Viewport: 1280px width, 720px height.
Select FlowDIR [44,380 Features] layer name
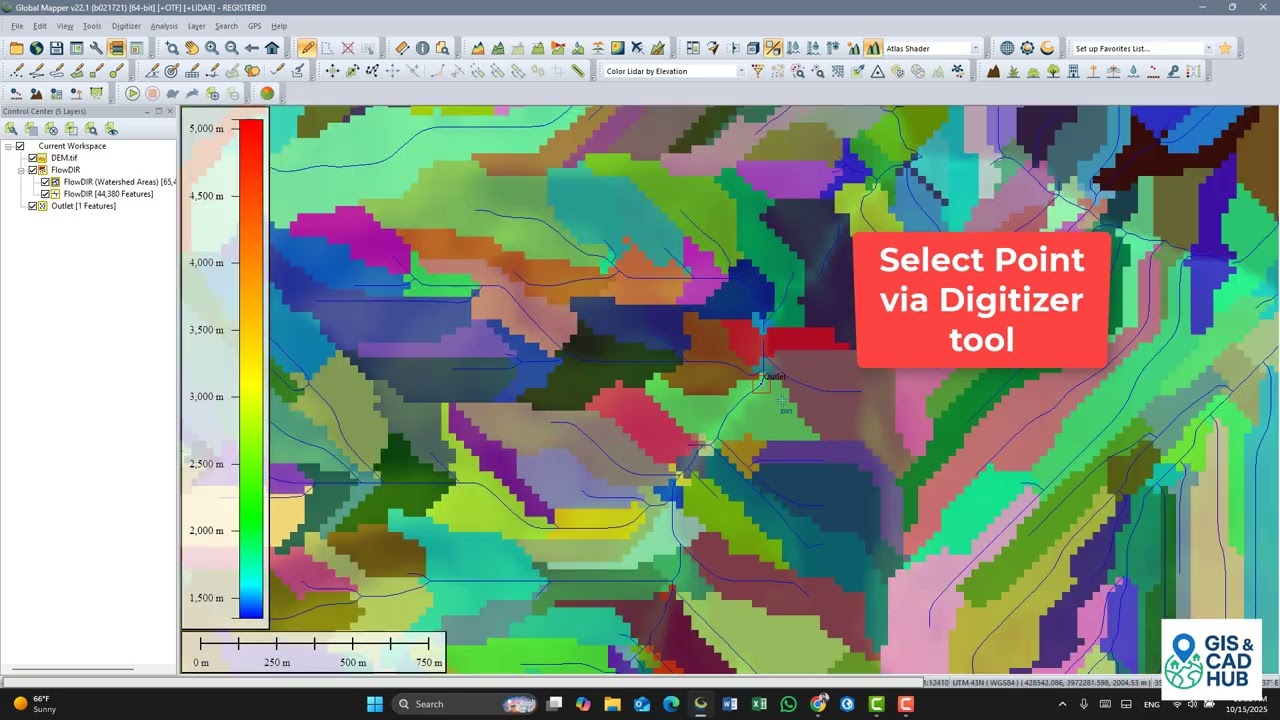[108, 194]
